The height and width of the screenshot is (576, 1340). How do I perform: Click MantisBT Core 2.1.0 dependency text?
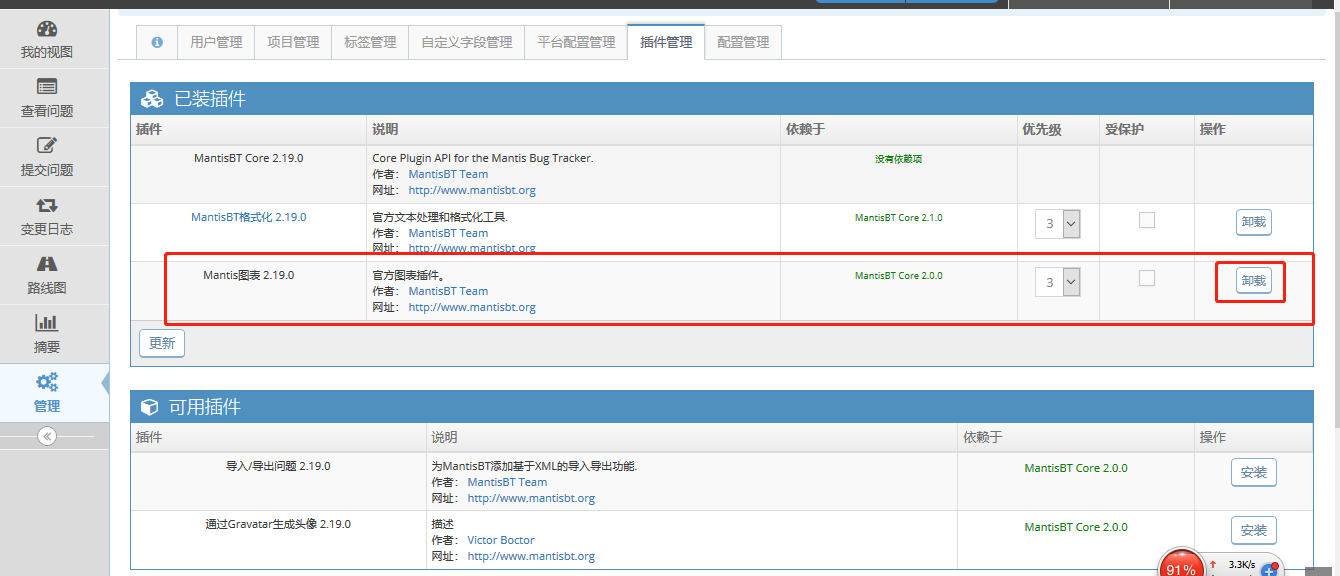898,217
